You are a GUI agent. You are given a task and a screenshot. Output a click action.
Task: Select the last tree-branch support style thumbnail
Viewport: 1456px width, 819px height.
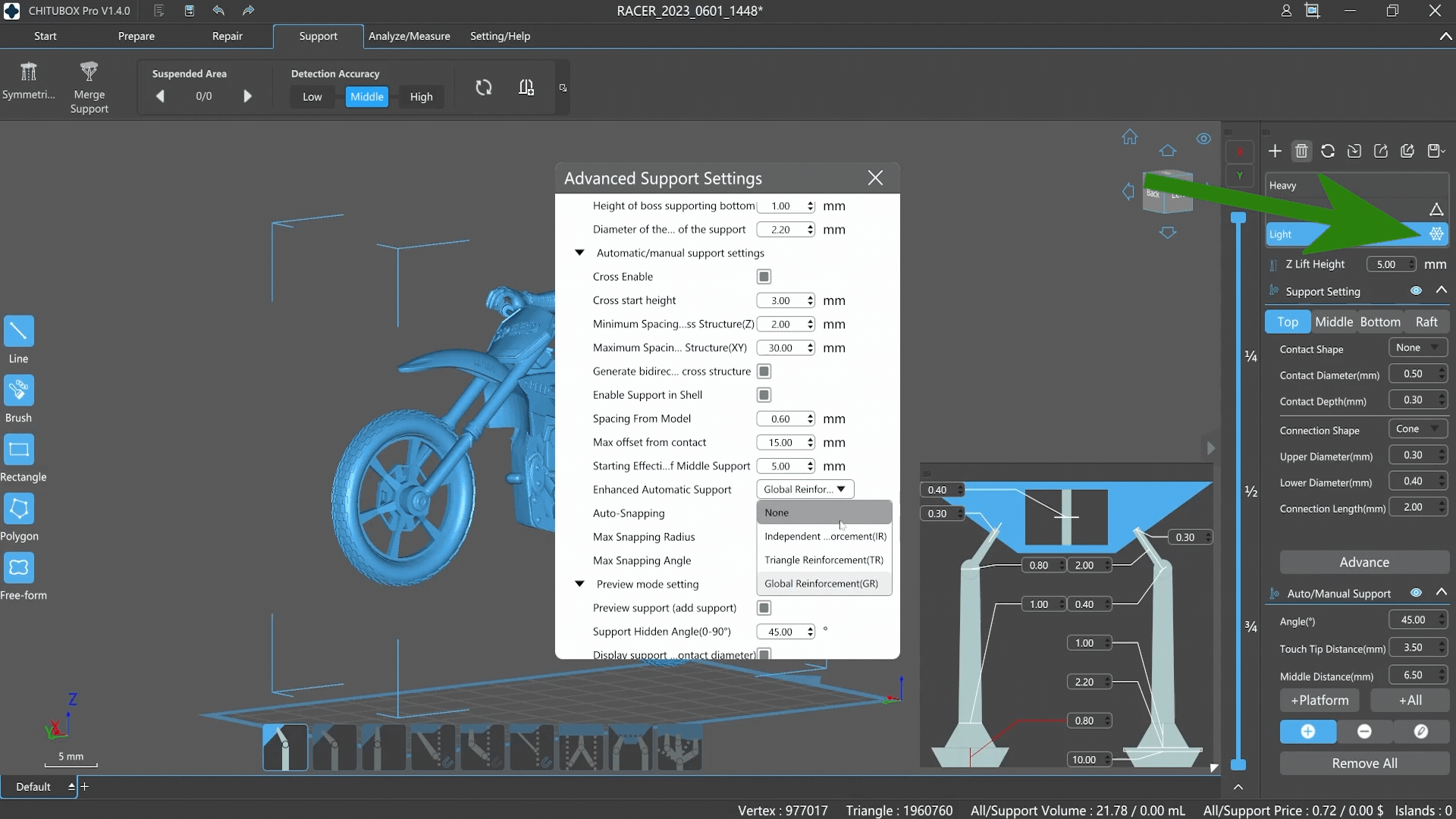pos(679,747)
